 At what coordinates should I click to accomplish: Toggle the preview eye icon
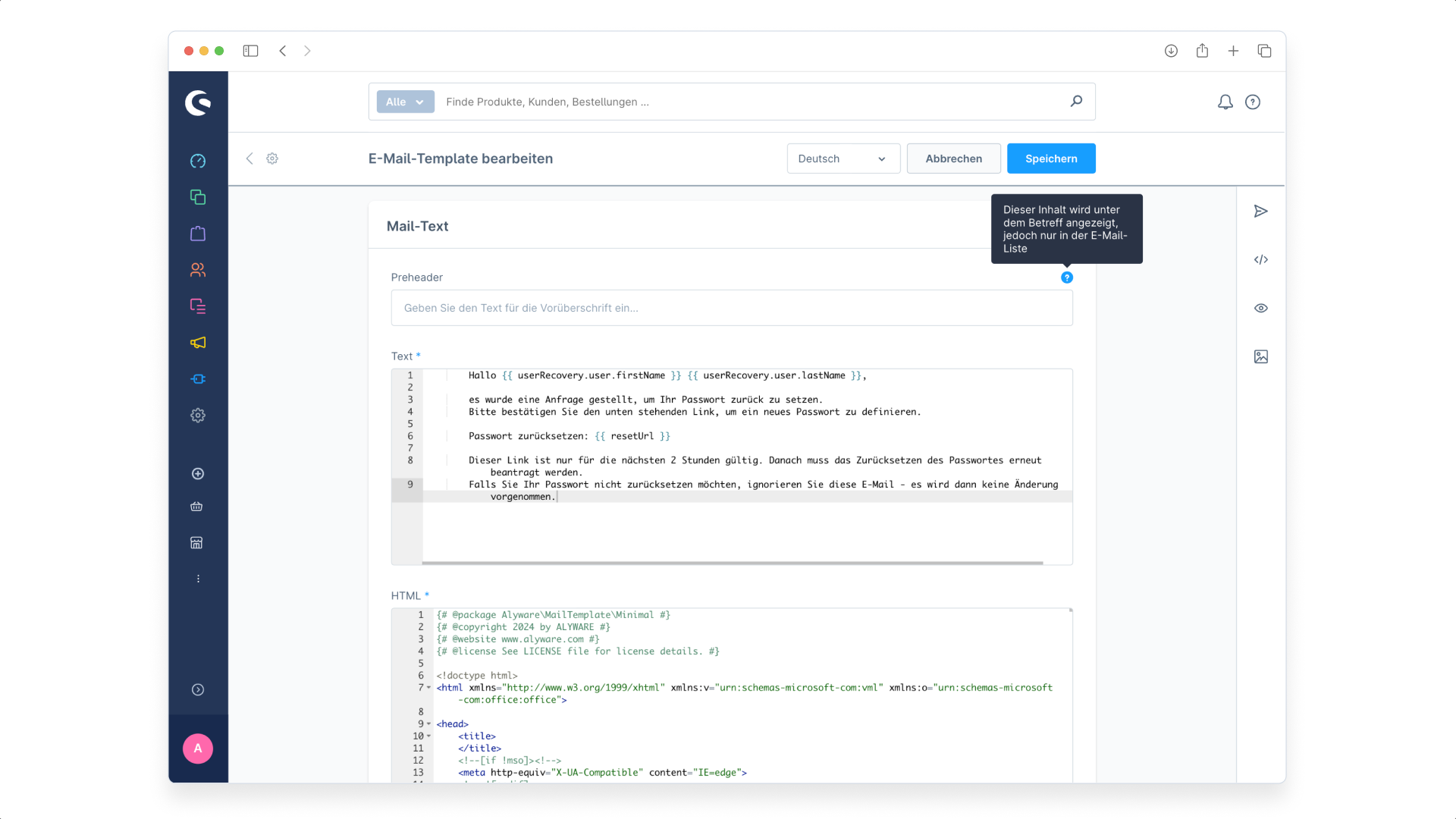1261,309
